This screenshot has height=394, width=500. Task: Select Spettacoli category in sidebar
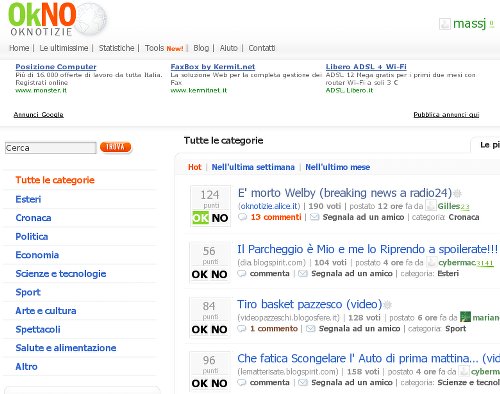[x=38, y=329]
